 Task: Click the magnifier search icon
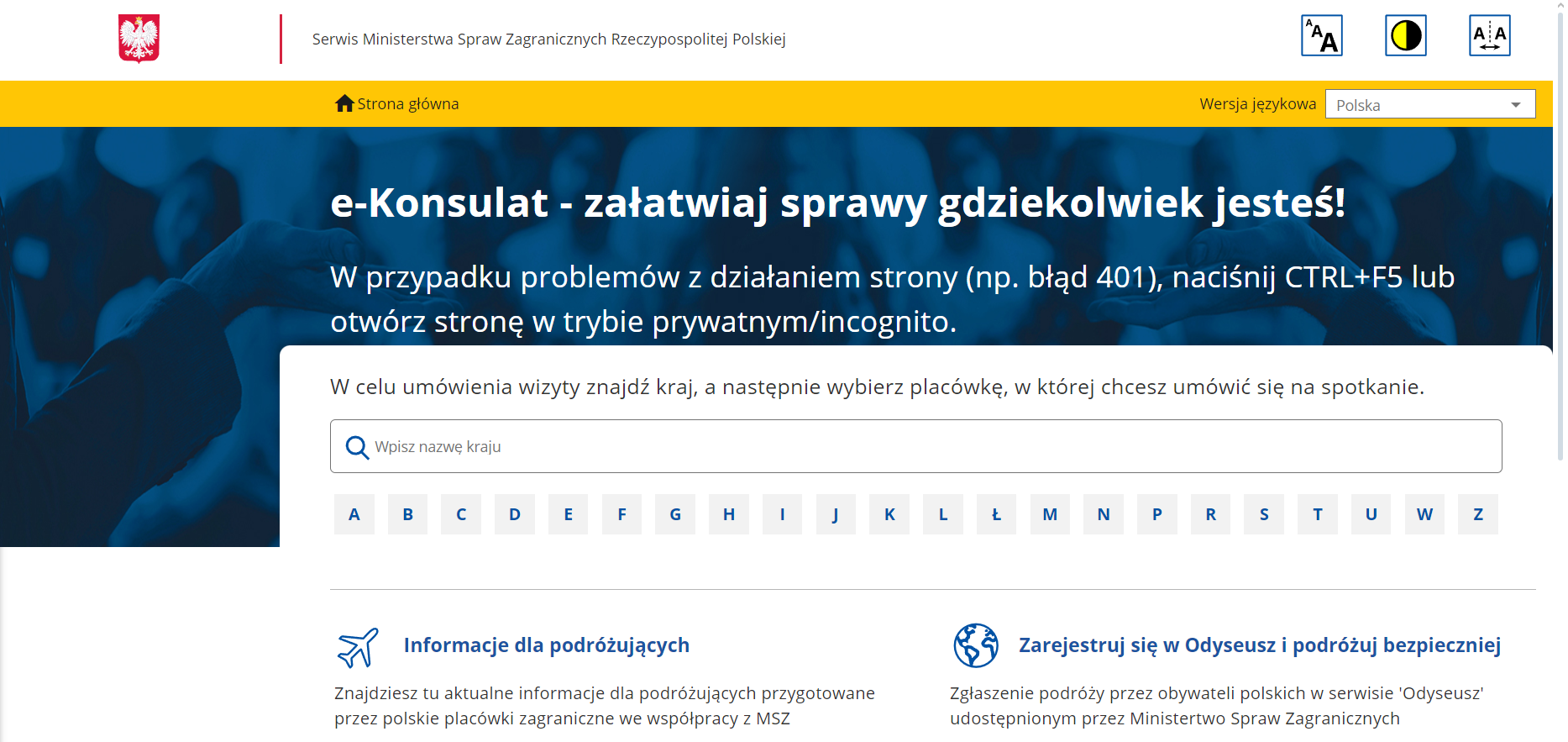coord(357,447)
